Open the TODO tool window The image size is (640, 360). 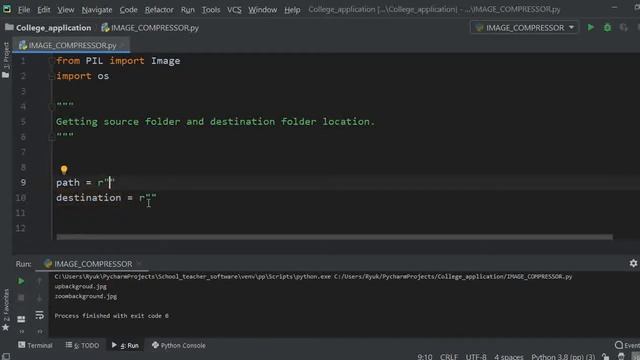[x=82, y=346]
